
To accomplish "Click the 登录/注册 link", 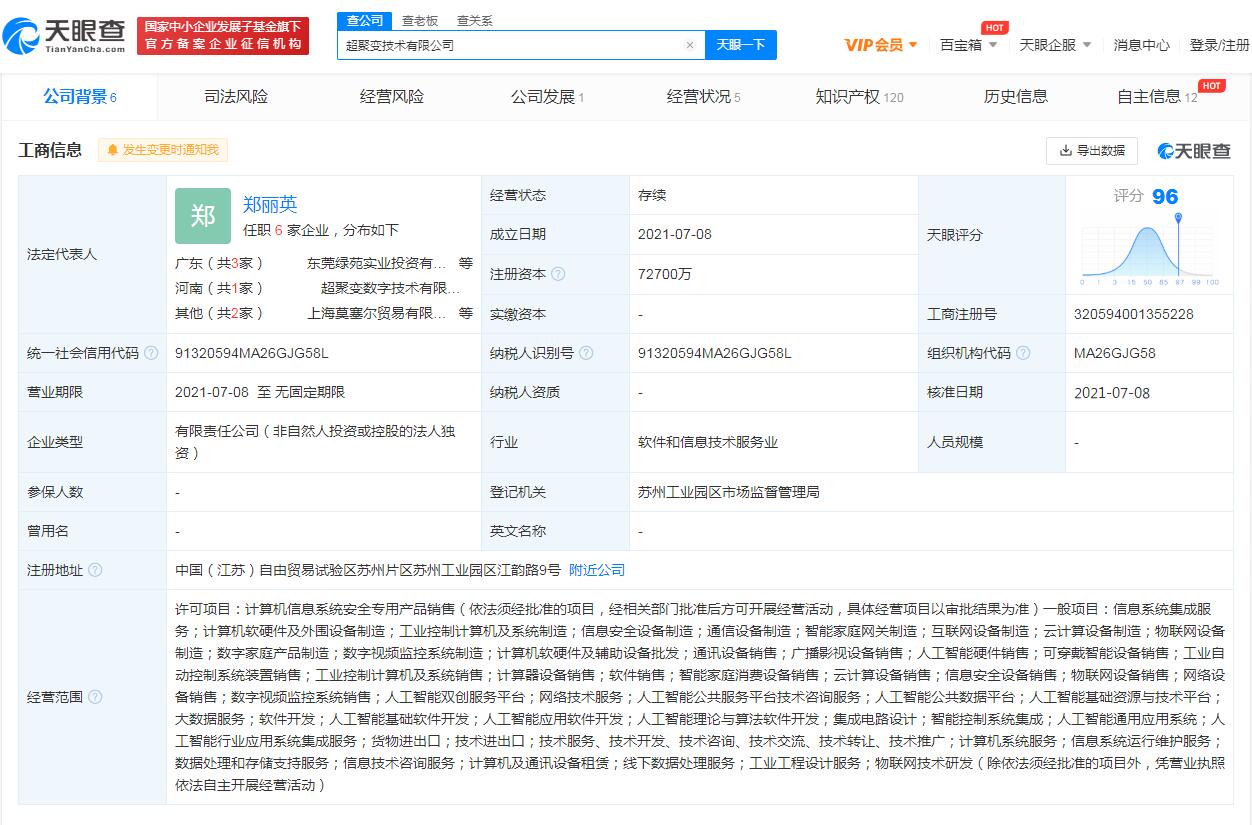I will click(1219, 45).
